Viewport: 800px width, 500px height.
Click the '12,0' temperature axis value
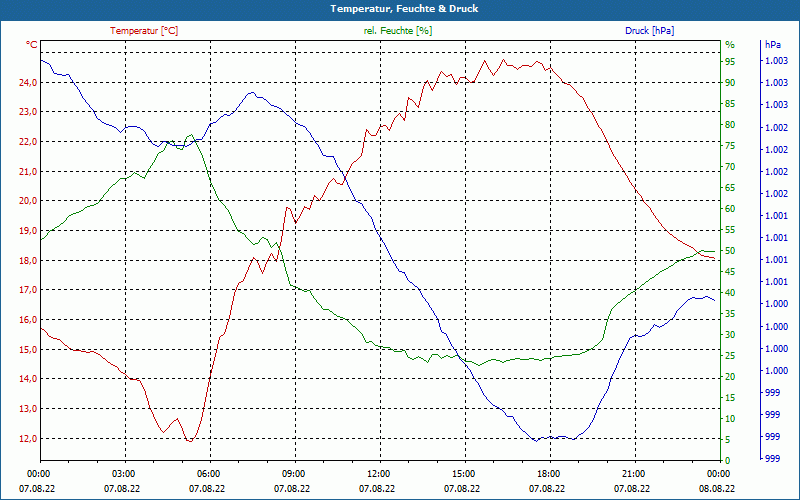coord(28,438)
